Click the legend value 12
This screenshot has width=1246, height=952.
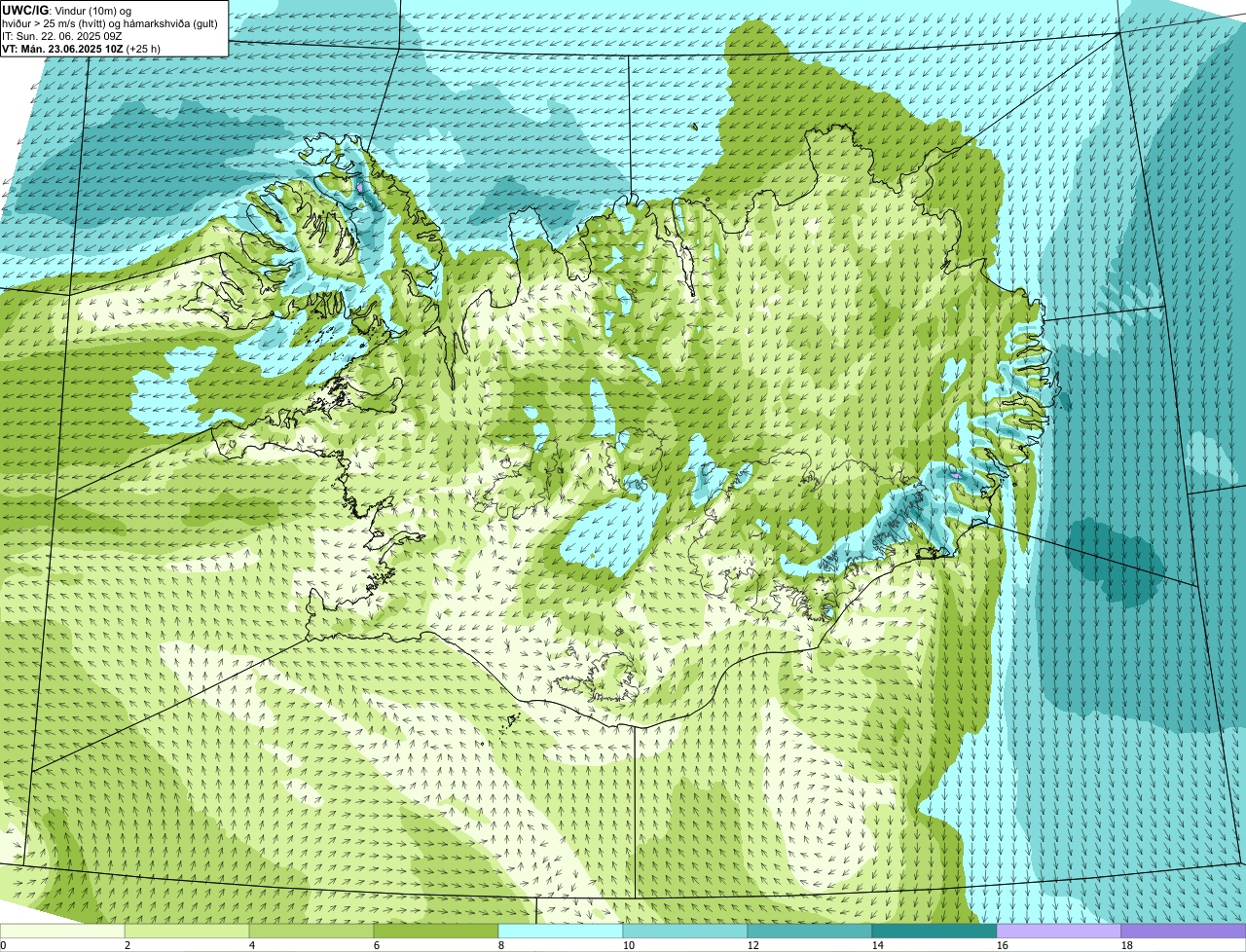coord(753,945)
